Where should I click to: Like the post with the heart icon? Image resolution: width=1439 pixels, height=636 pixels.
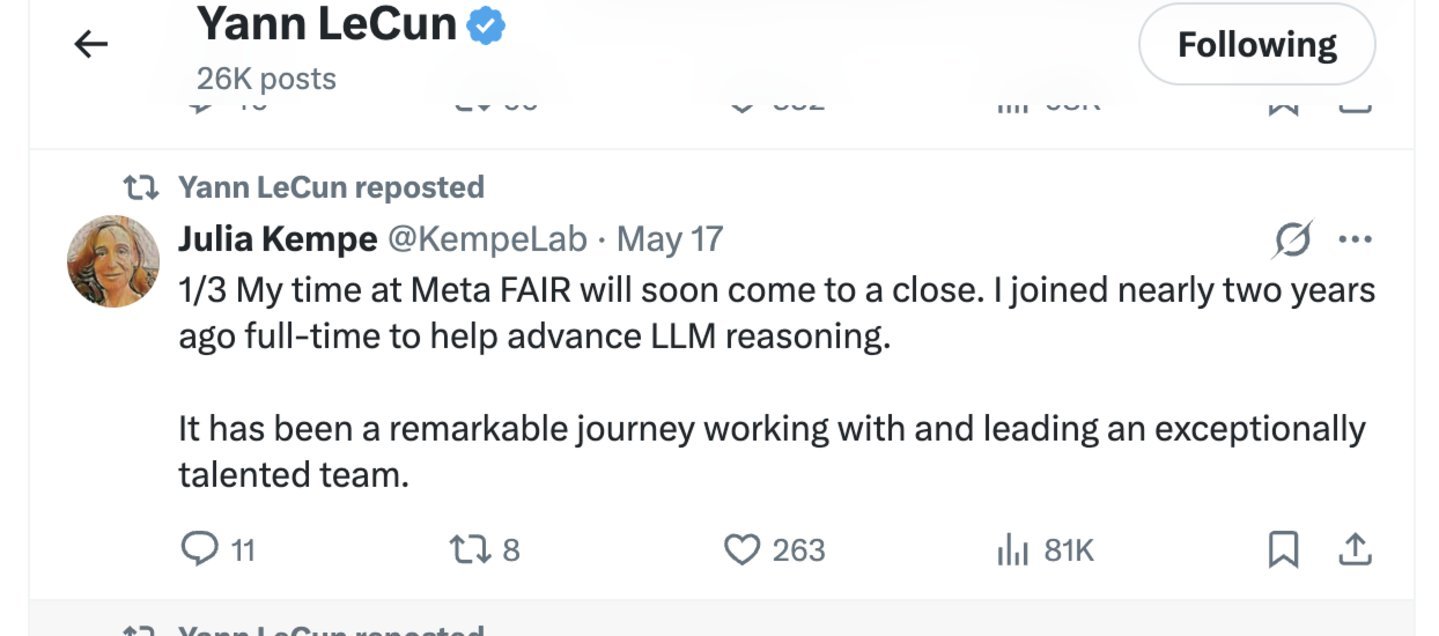pyautogui.click(x=741, y=549)
